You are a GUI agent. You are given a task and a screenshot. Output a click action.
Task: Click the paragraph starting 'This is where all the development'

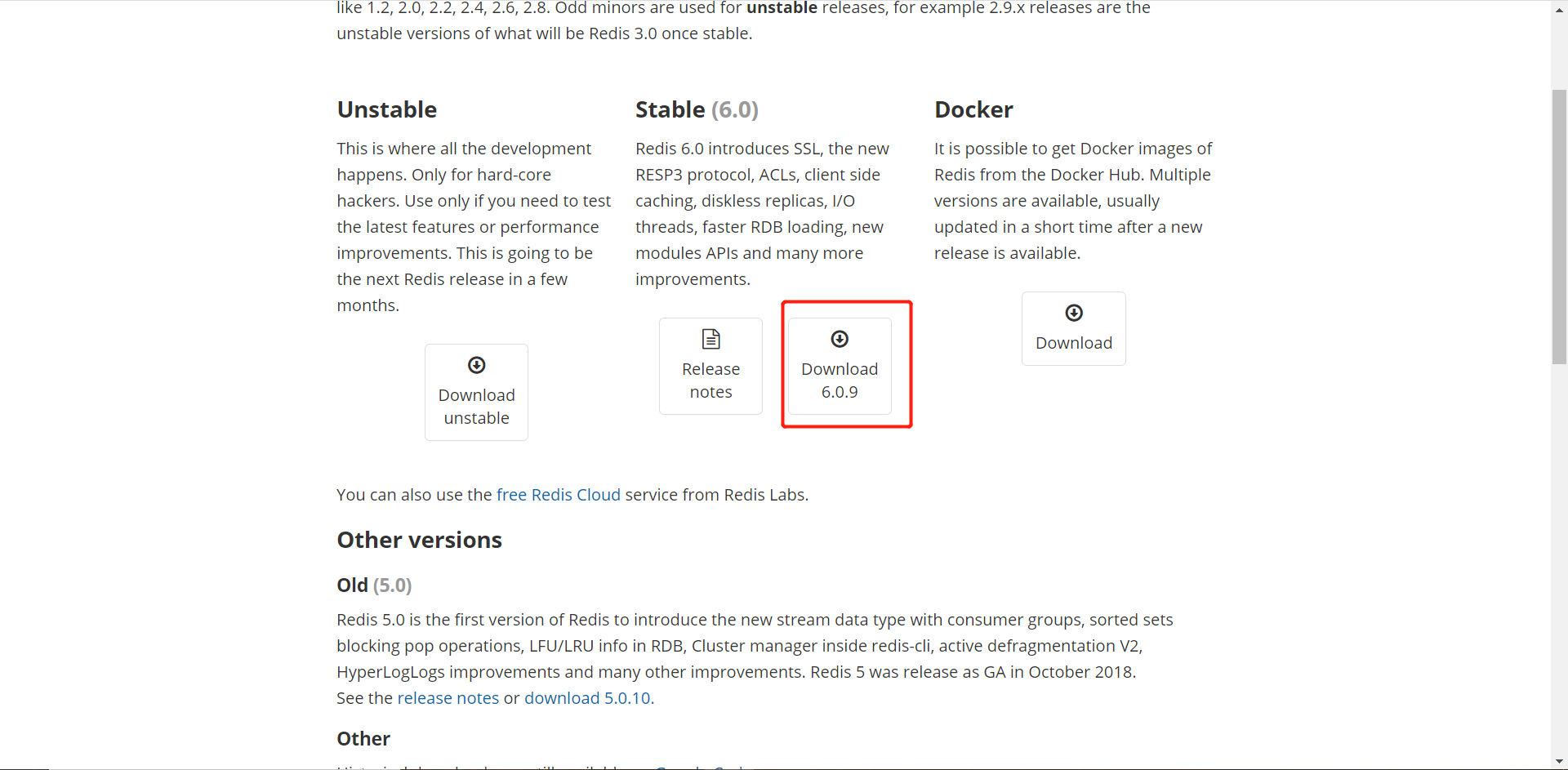(x=474, y=227)
